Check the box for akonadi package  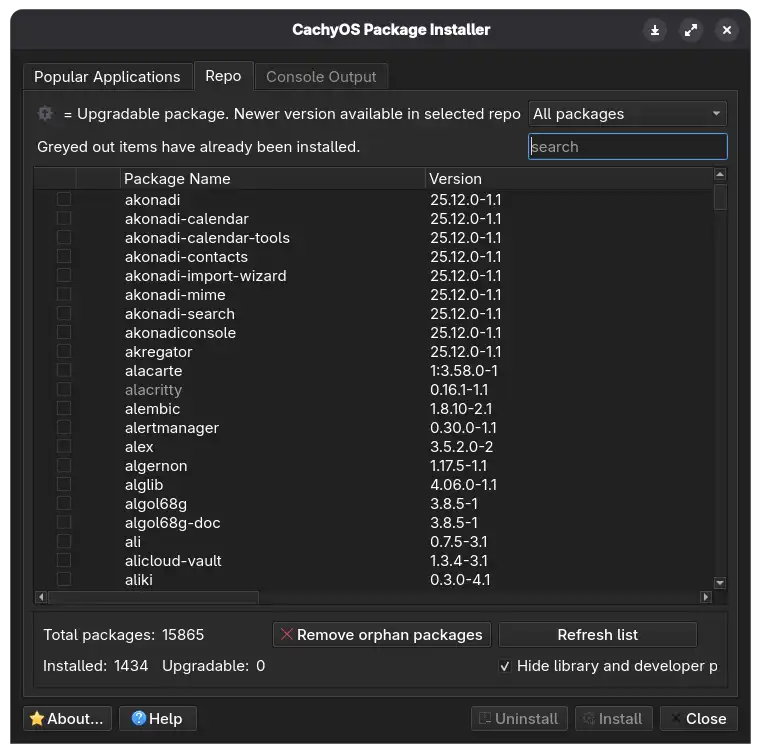[x=64, y=200]
